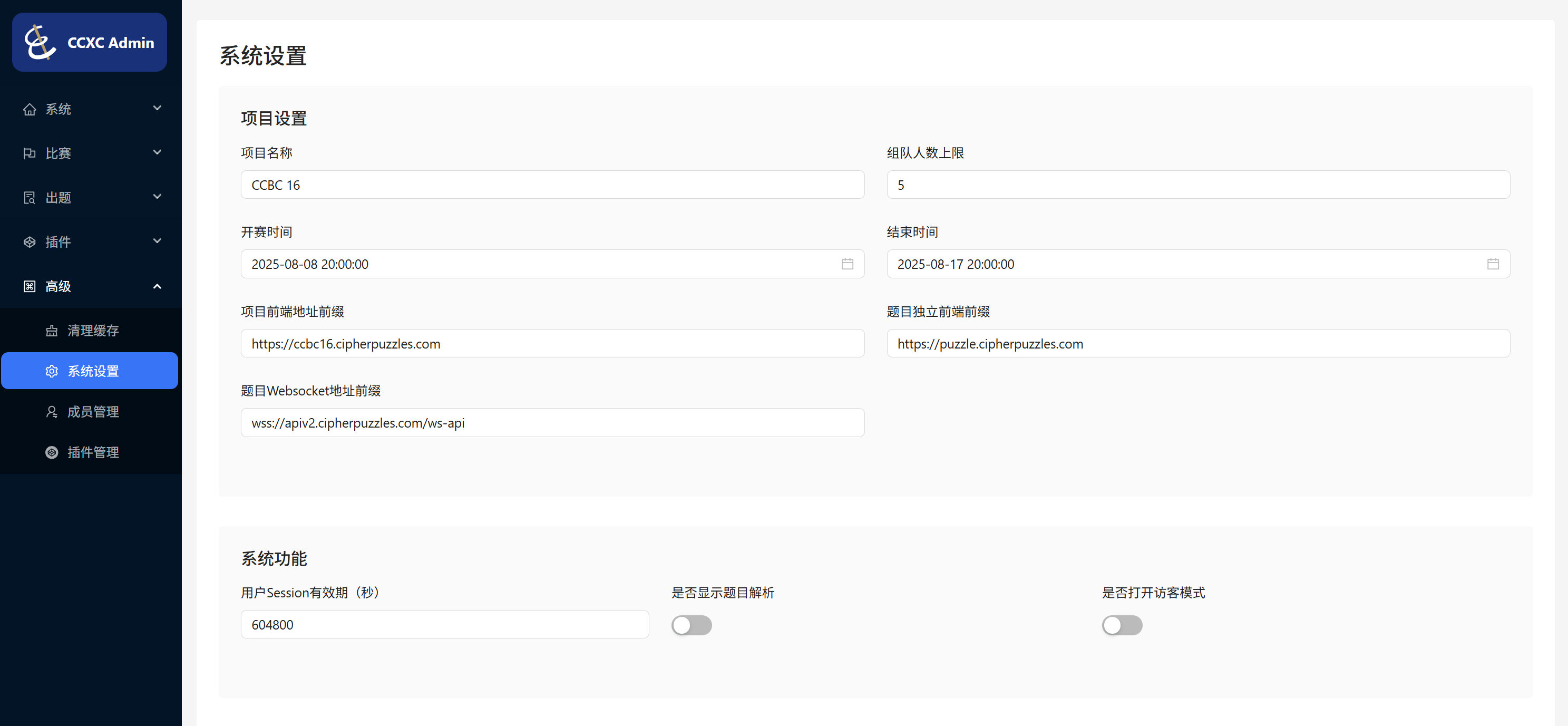1568x726 pixels.
Task: Click the gear icon of 系统设置
Action: pos(52,371)
